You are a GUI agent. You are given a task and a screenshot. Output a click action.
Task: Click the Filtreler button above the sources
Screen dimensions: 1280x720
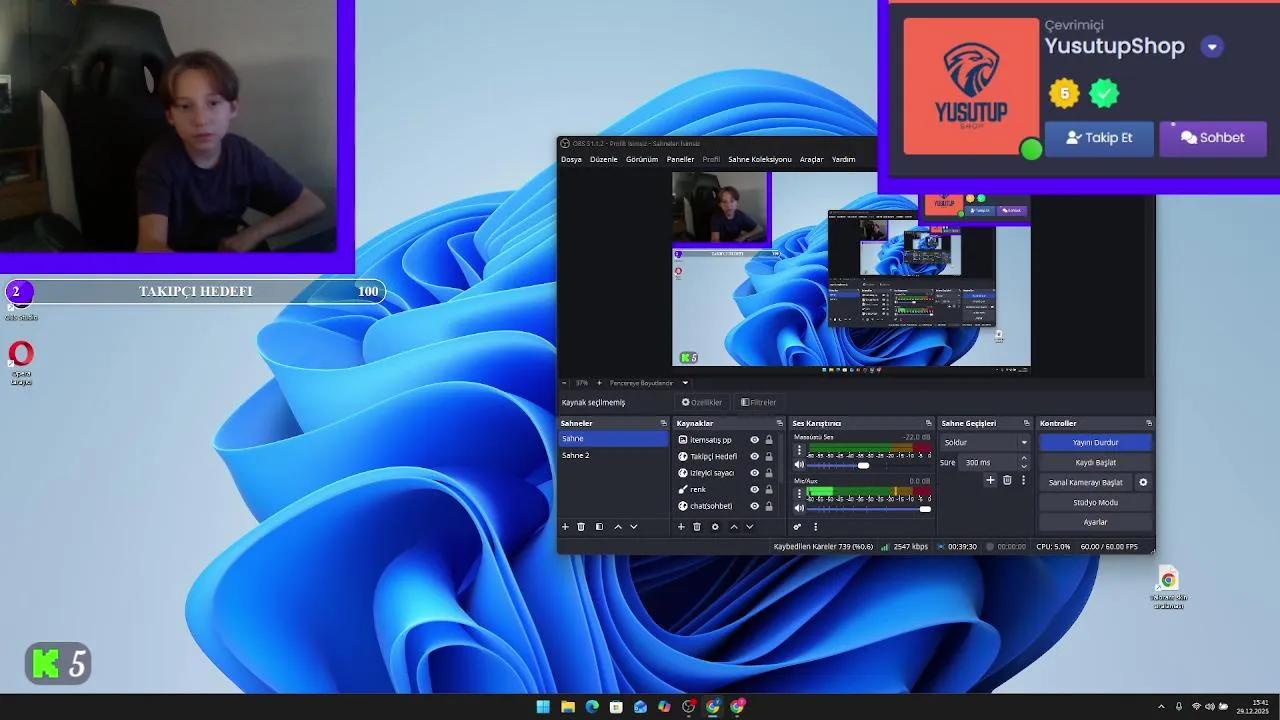758,402
